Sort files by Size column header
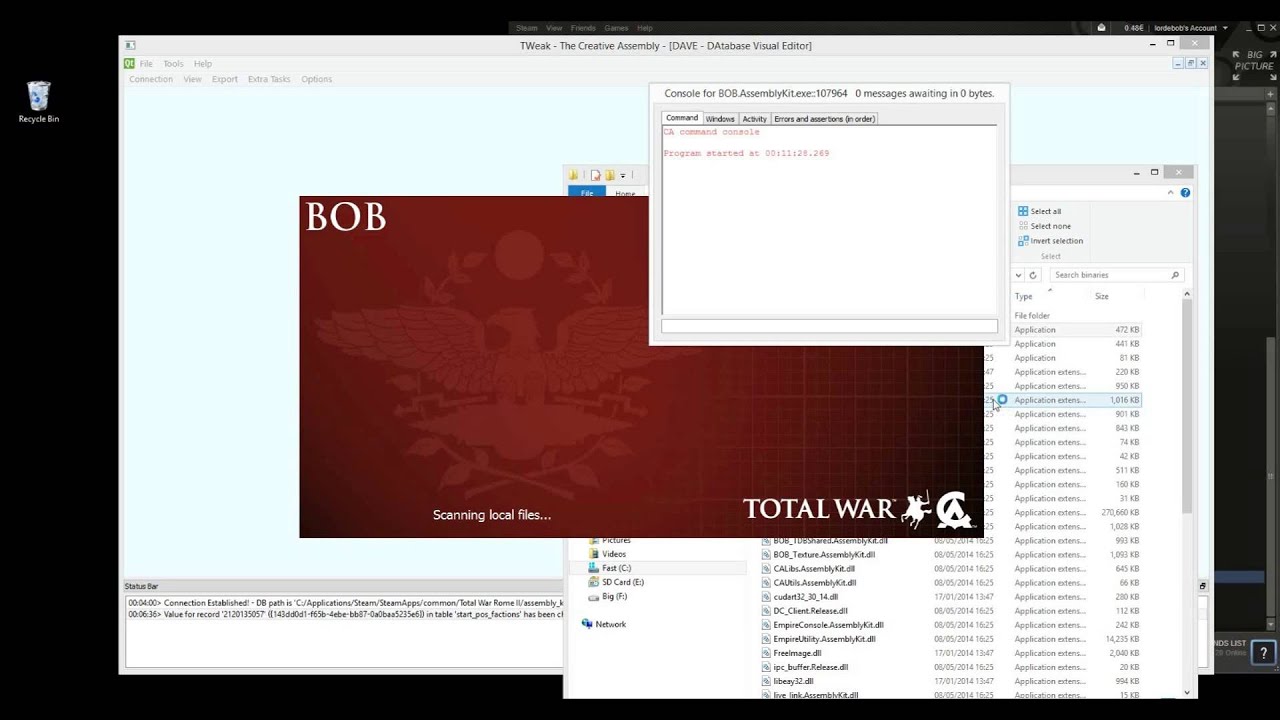The width and height of the screenshot is (1280, 720). click(1102, 296)
